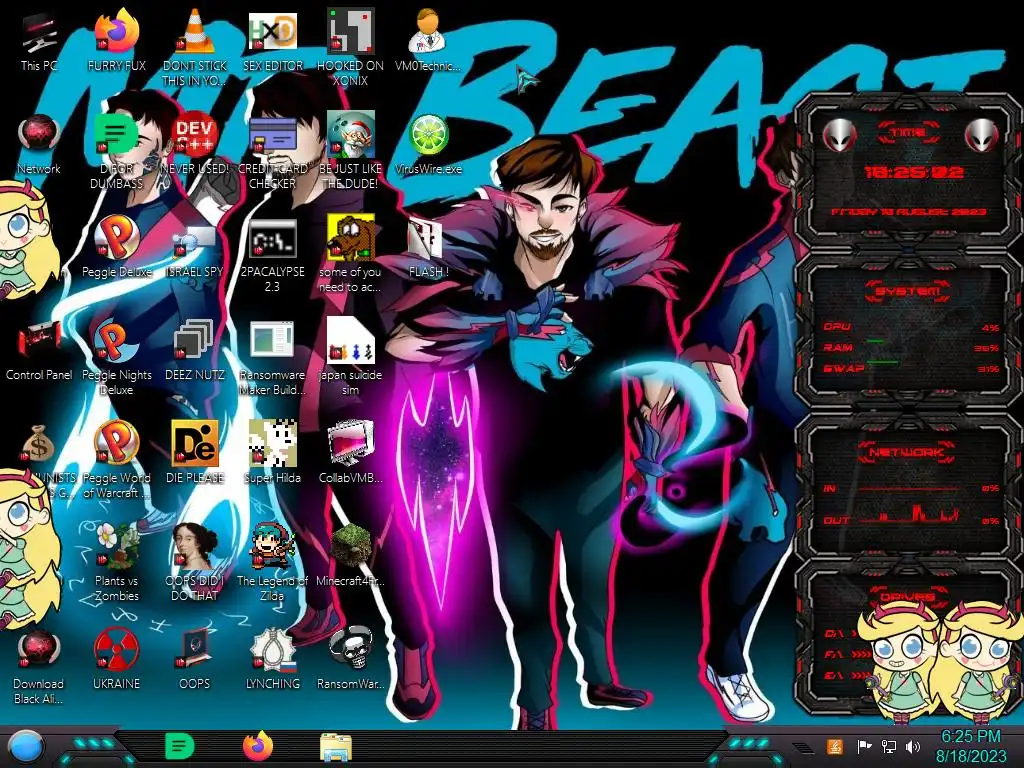
Task: Open Control Panel desktop icon
Action: coord(39,351)
